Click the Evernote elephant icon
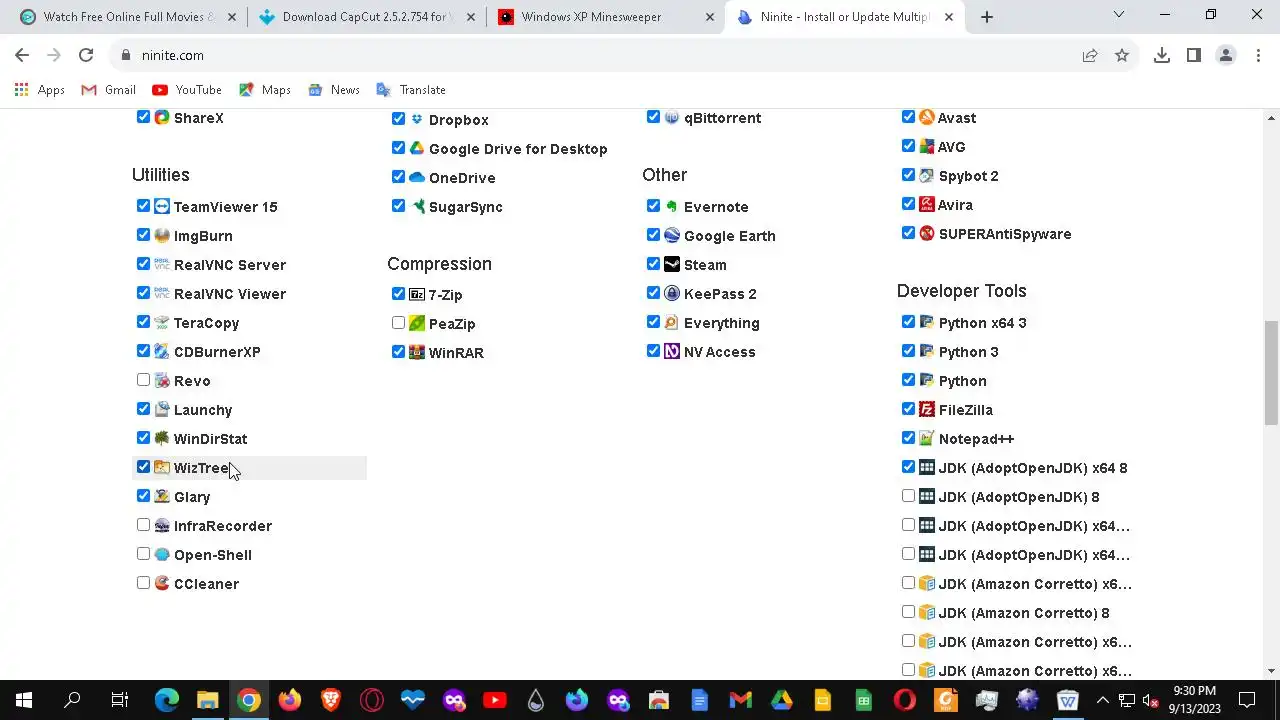 [x=672, y=206]
